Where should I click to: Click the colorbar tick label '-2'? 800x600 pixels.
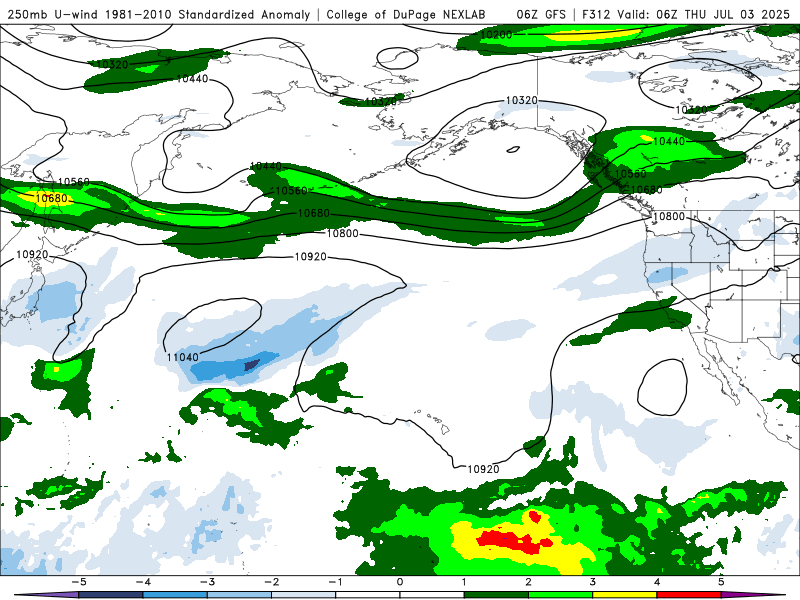tap(271, 582)
